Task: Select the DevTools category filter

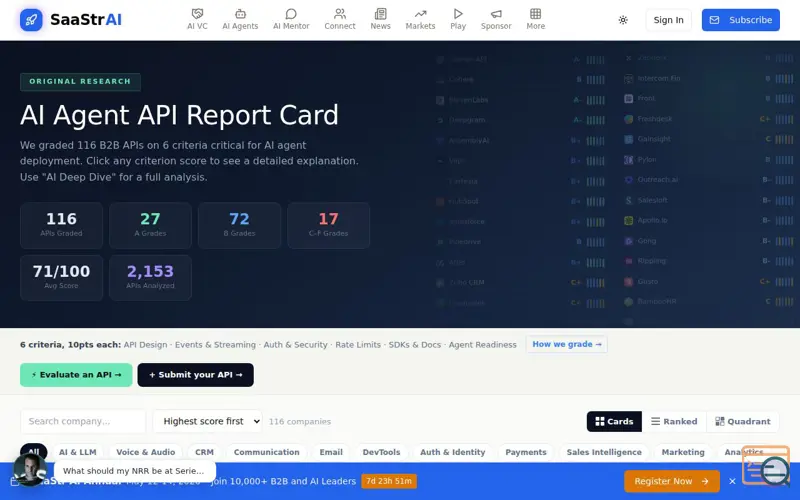Action: pyautogui.click(x=381, y=452)
